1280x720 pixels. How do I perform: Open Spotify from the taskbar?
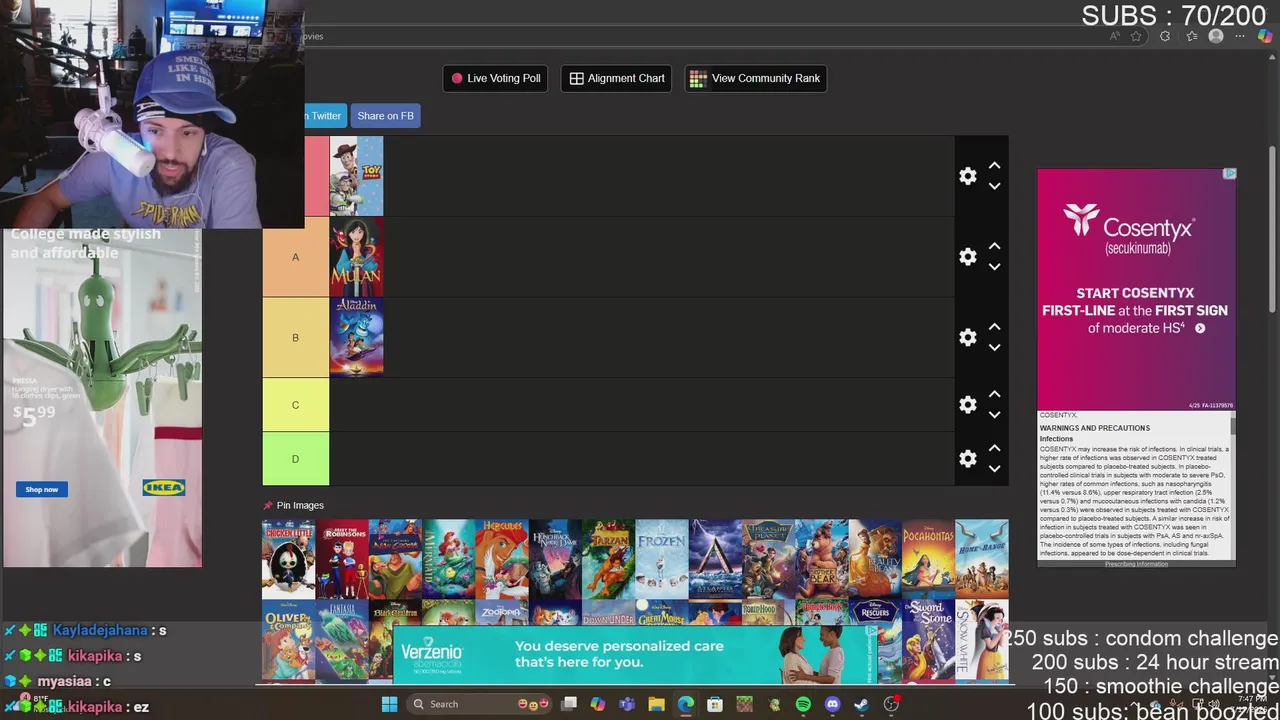(x=803, y=704)
